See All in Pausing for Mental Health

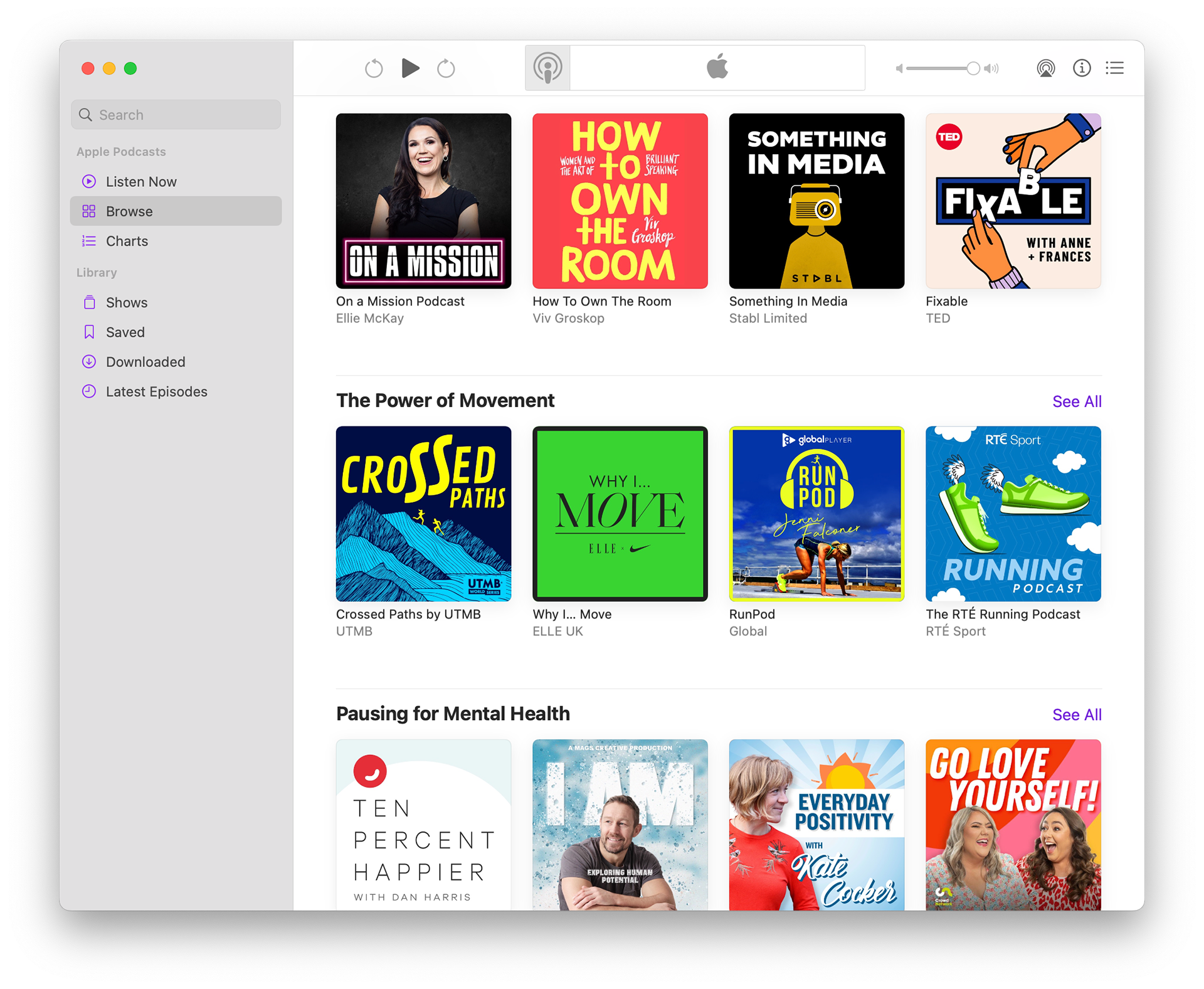pos(1077,714)
